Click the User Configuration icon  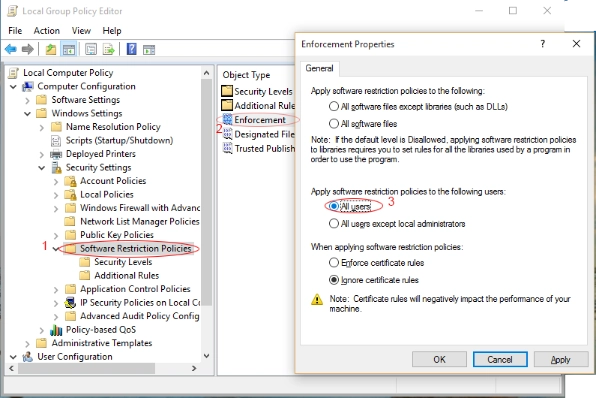27,357
